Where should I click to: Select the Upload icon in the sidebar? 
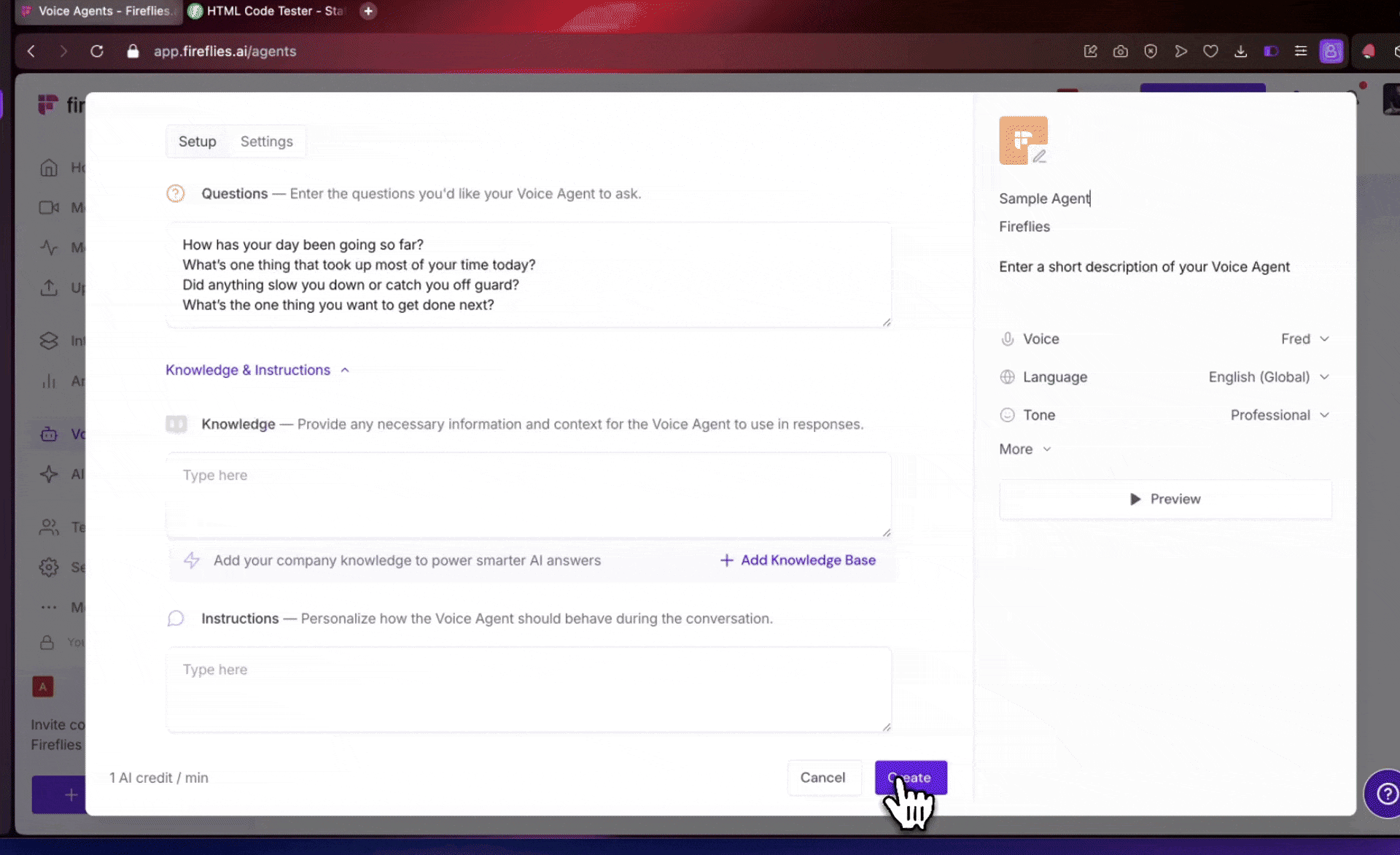coord(49,287)
